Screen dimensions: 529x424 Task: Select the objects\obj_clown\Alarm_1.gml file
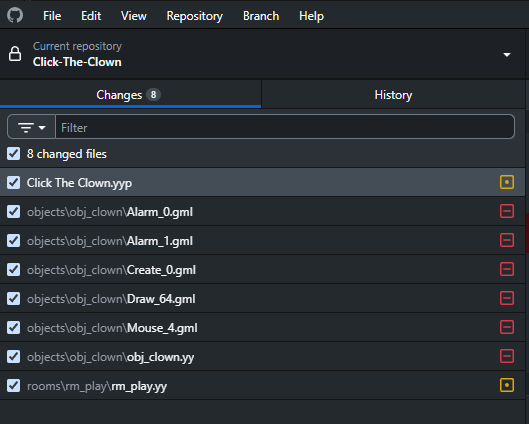(x=262, y=241)
